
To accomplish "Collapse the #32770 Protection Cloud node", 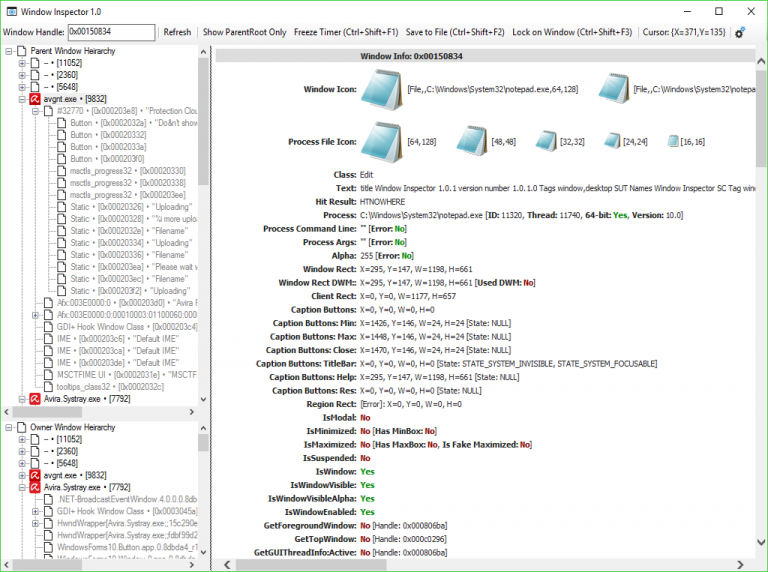I will coord(35,111).
